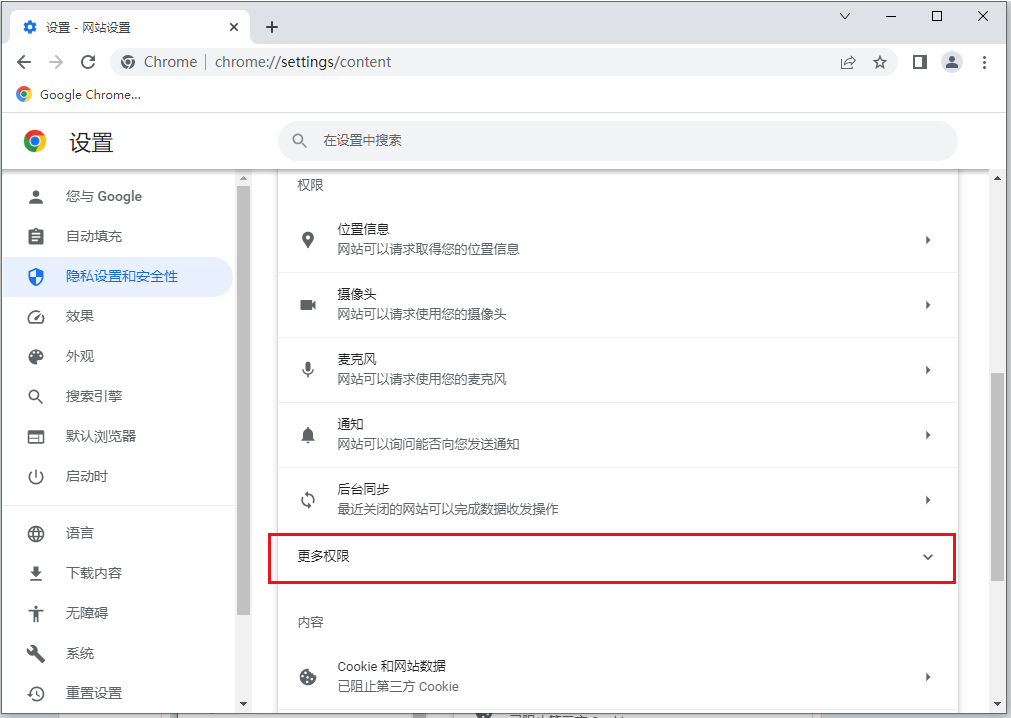Open the tab search dropdown arrow
1011x718 pixels.
click(x=845, y=16)
